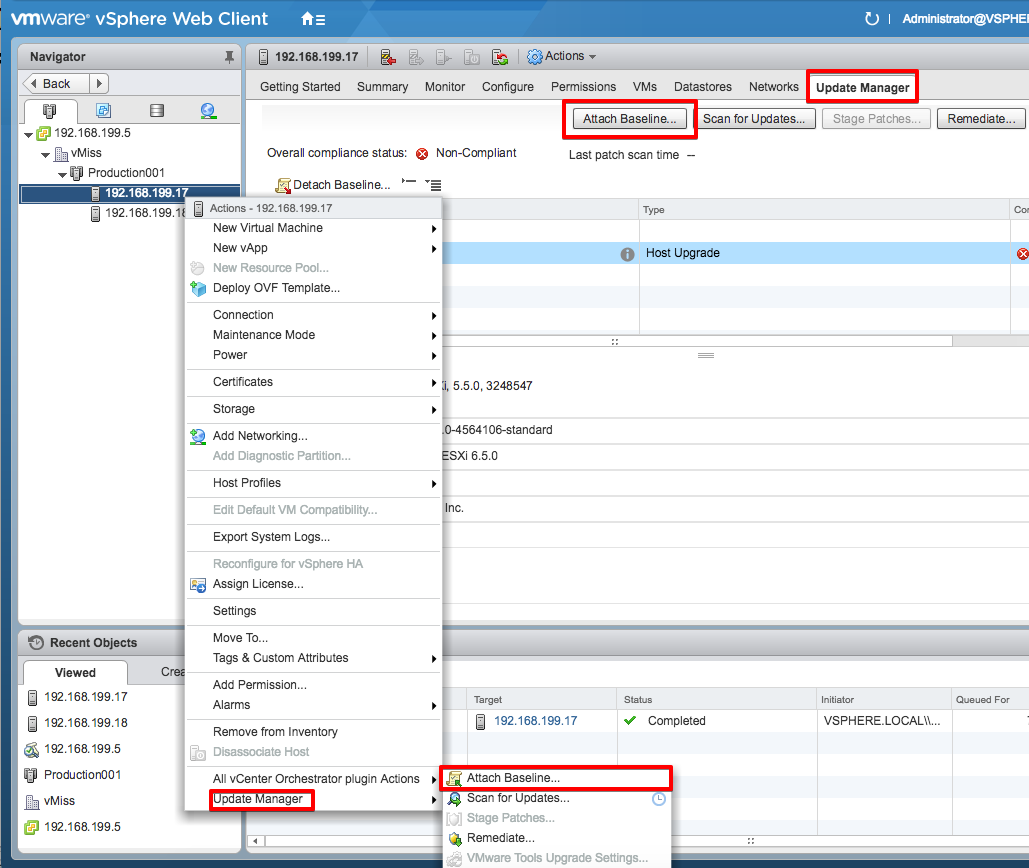Click the Attach Baseline button
The image size is (1029, 868).
(x=629, y=119)
